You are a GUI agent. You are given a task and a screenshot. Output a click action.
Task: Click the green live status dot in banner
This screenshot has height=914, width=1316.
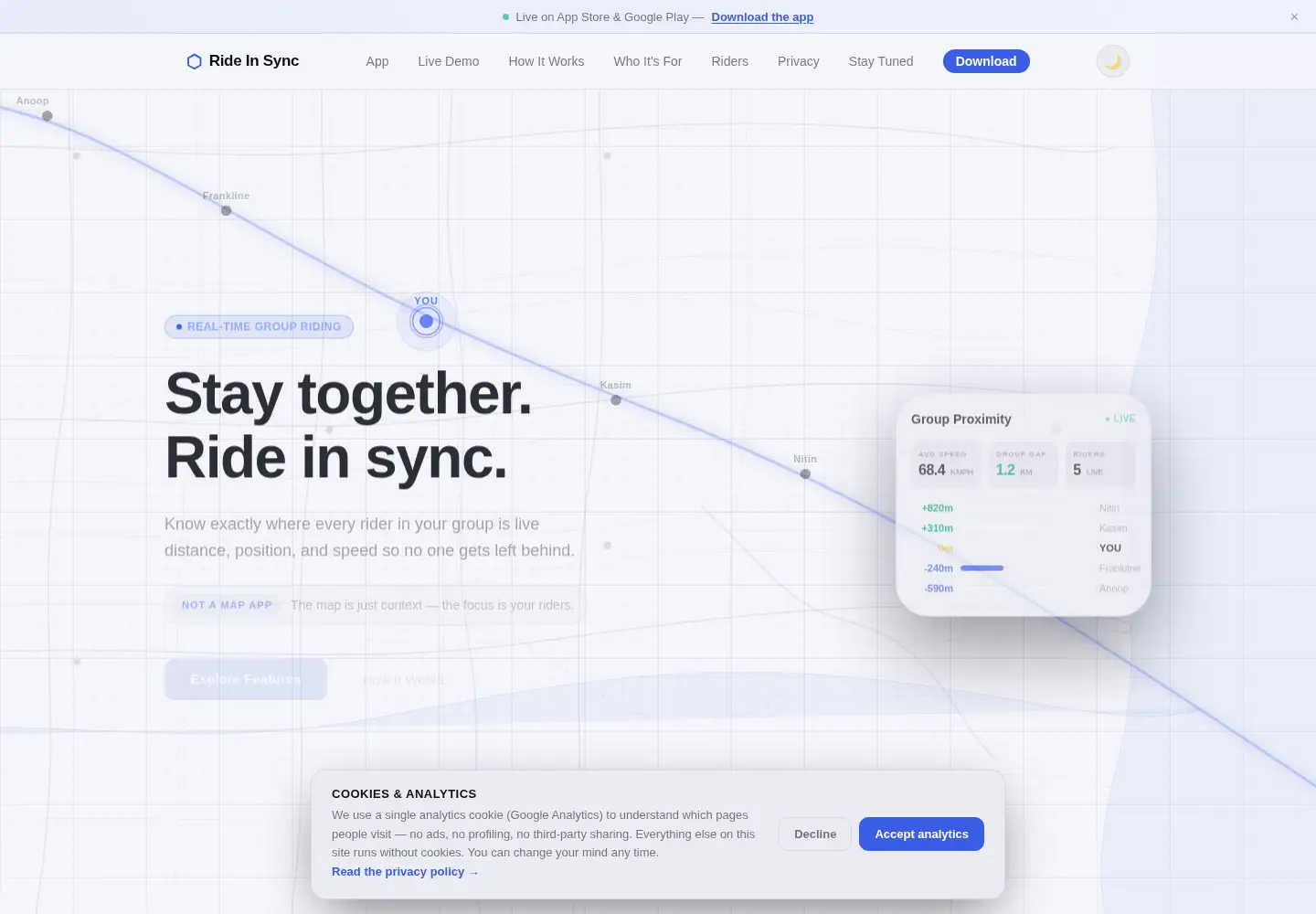click(505, 16)
